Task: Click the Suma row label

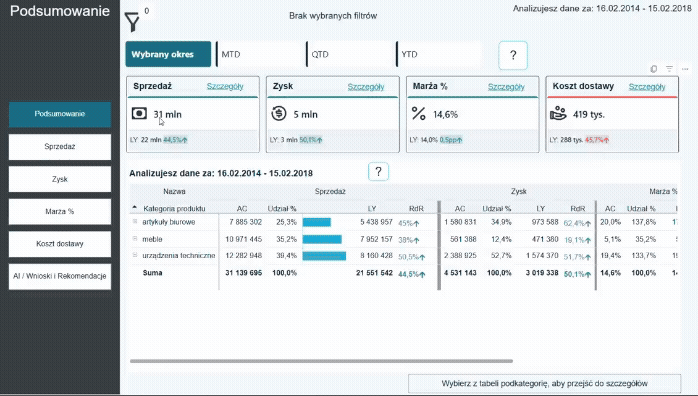Action: (x=152, y=273)
